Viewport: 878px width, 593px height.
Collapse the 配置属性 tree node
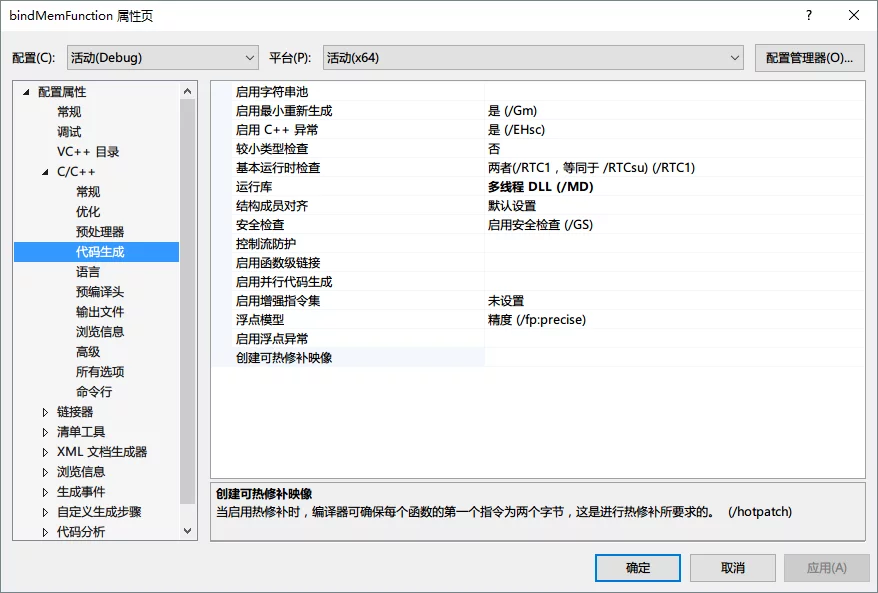click(x=26, y=92)
